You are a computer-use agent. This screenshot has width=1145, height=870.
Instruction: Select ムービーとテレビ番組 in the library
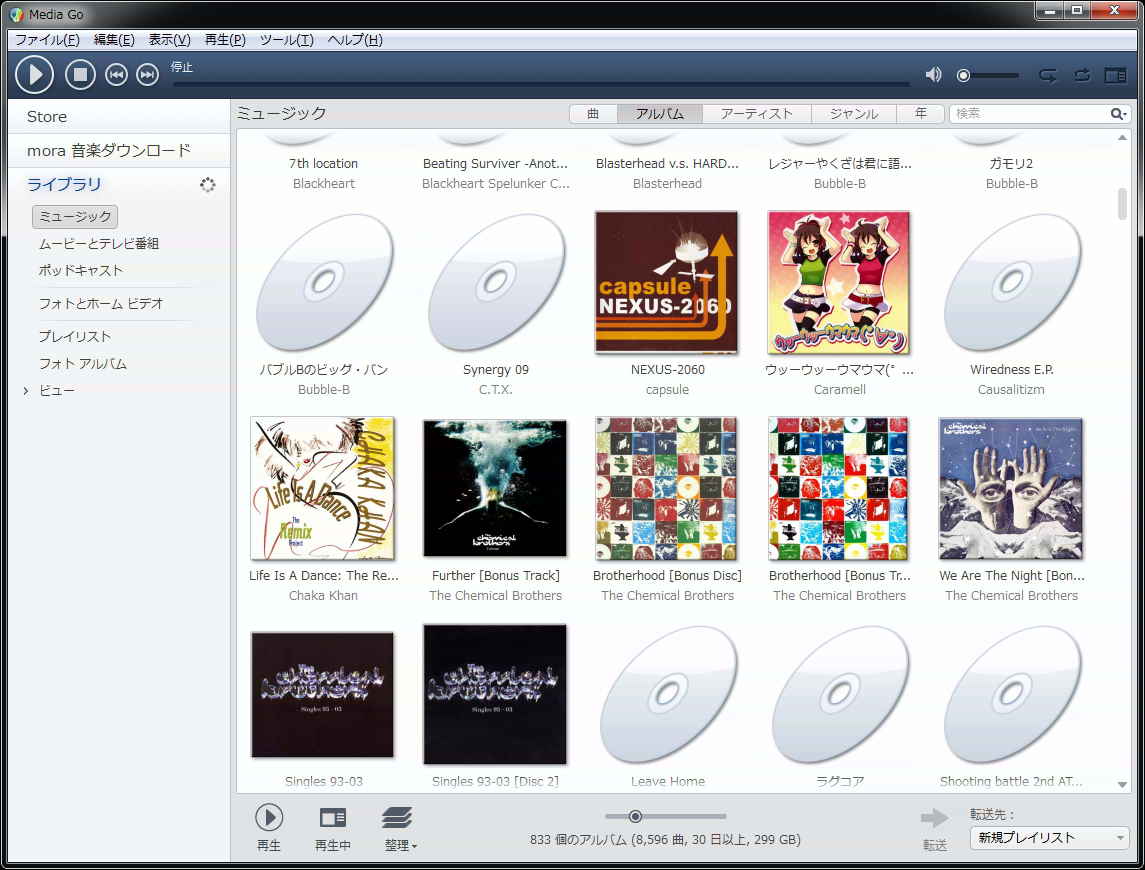coord(99,243)
